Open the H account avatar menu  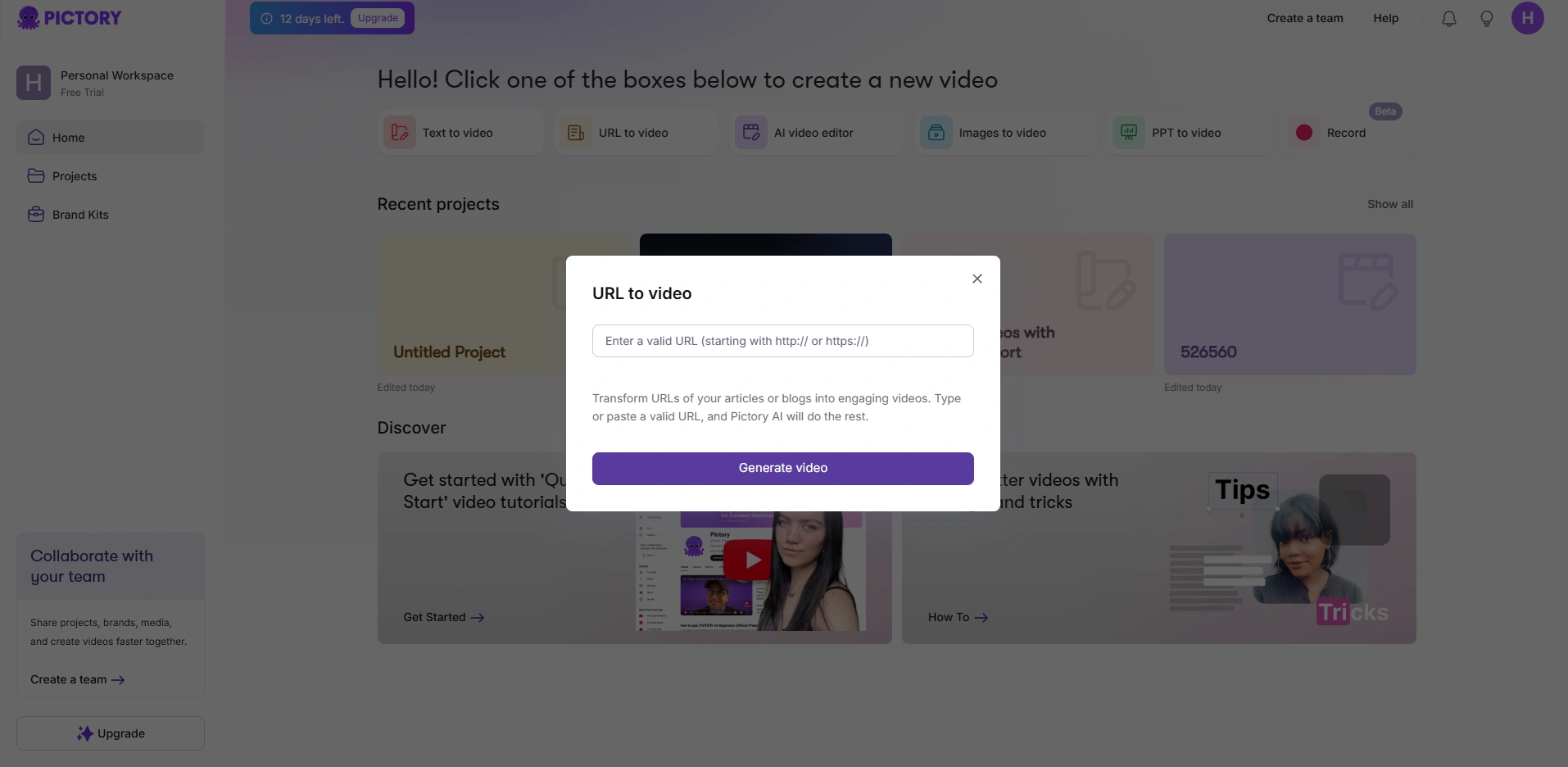pyautogui.click(x=1529, y=18)
